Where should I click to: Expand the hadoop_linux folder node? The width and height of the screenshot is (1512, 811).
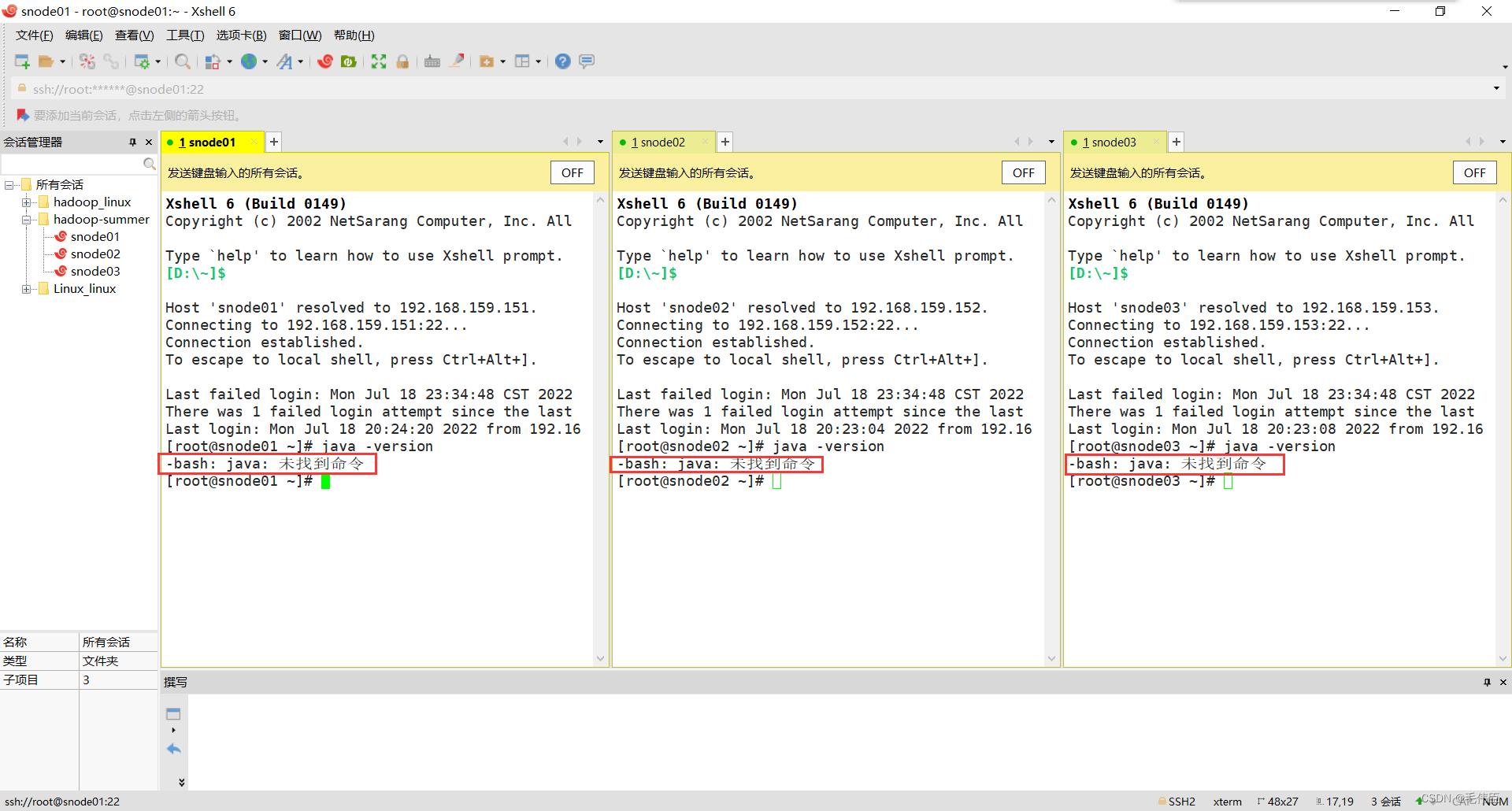click(x=26, y=202)
